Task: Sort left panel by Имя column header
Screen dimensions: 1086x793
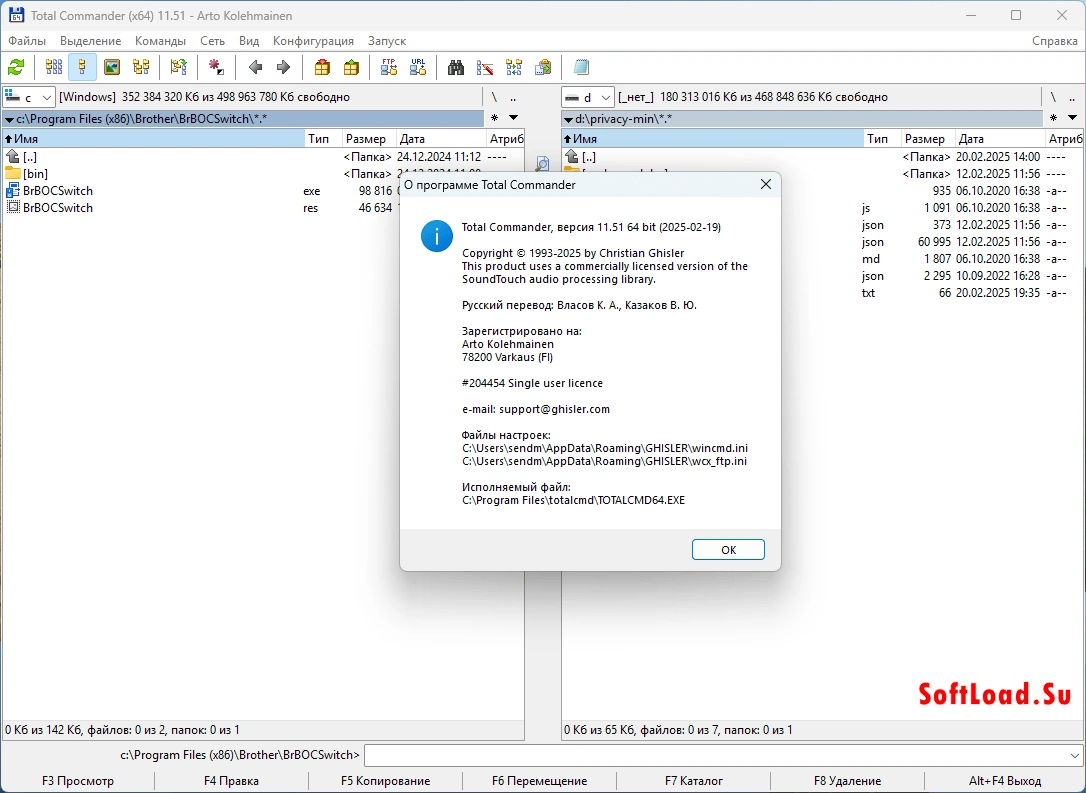Action: tap(154, 139)
